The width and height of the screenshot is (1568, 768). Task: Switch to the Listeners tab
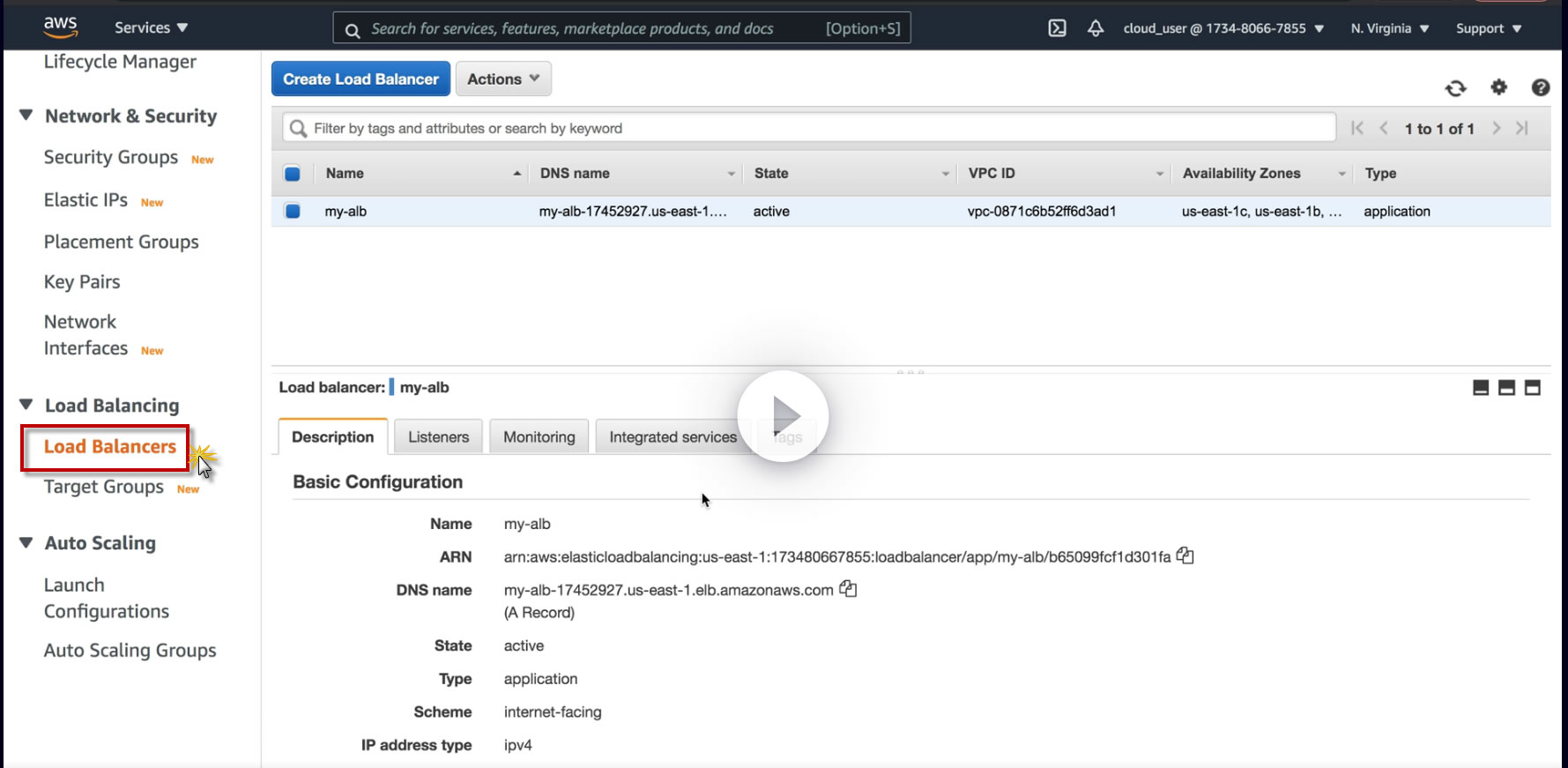pyautogui.click(x=438, y=436)
